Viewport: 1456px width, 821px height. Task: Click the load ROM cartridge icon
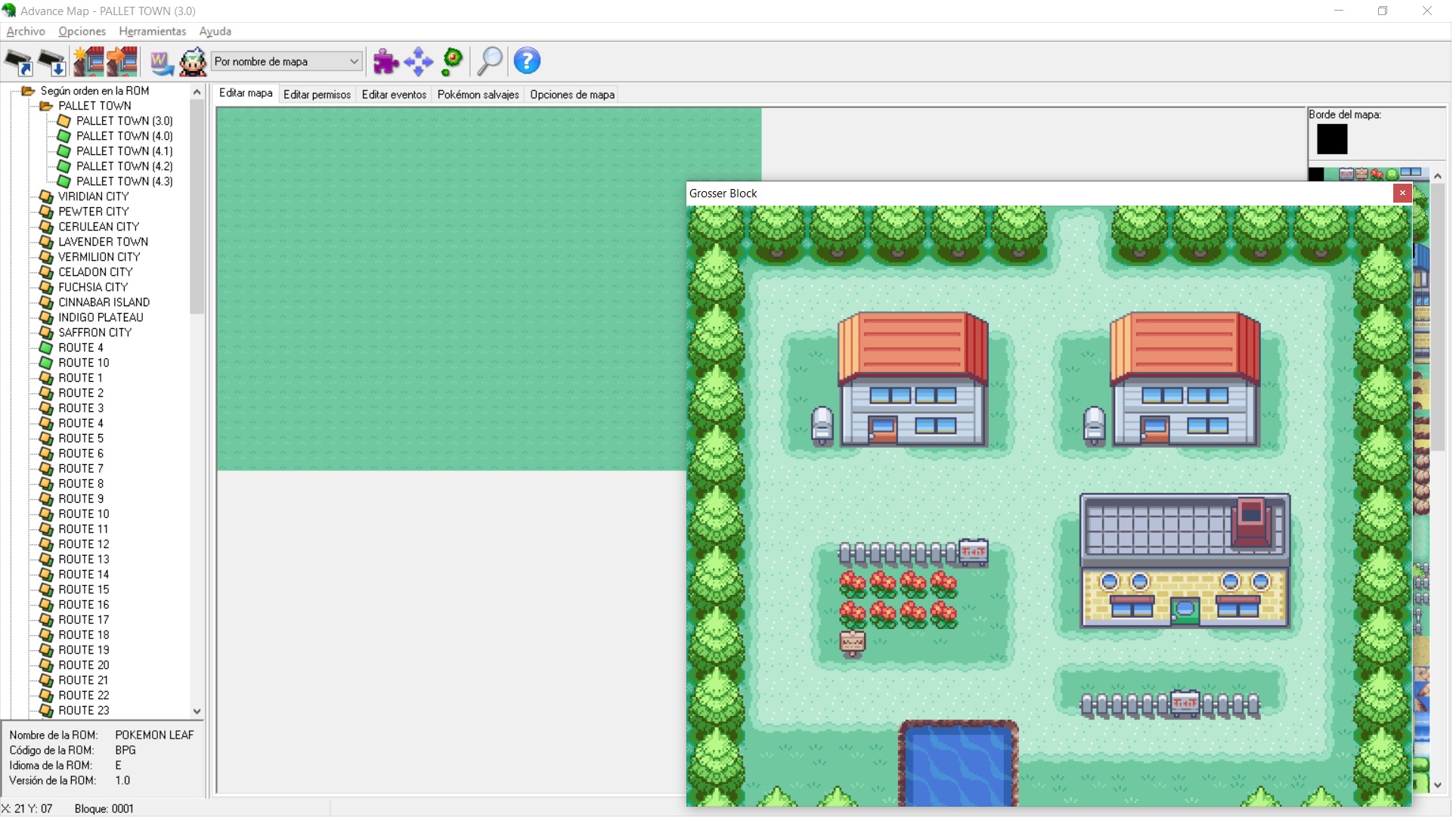point(19,62)
